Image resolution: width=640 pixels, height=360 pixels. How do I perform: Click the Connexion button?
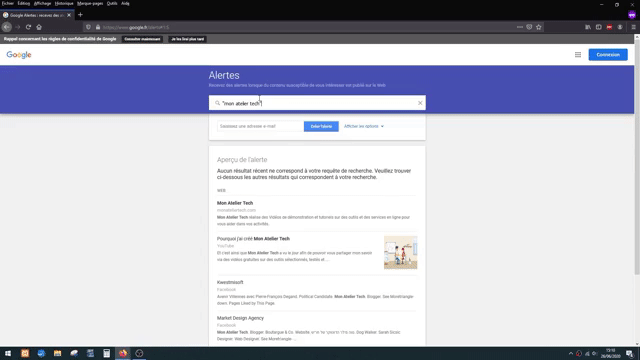(x=608, y=55)
